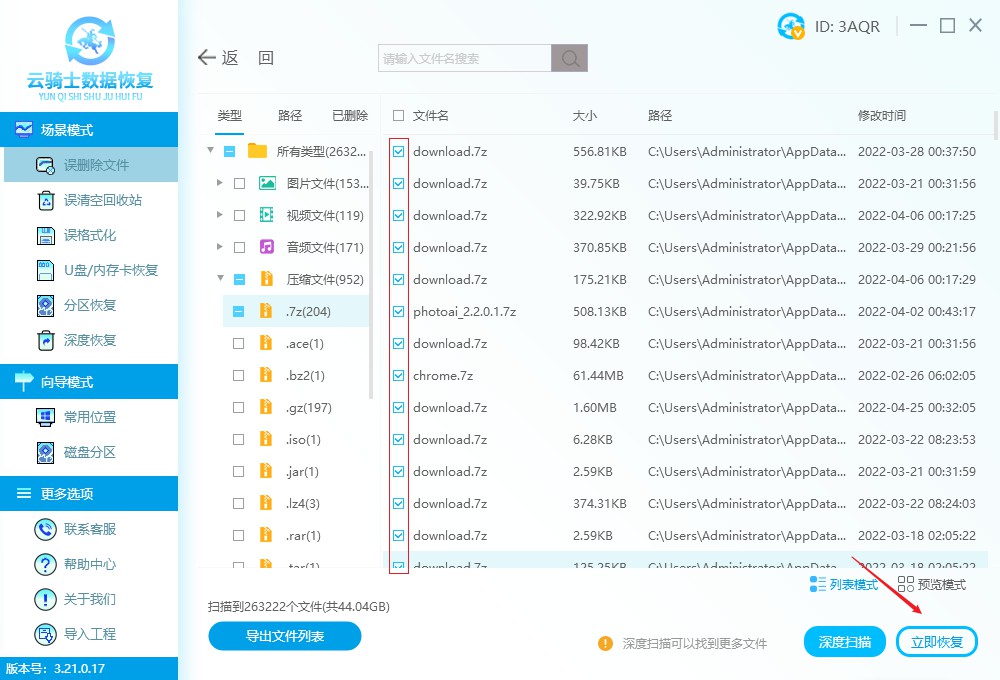
Task: Select the .ace(1) tree row
Action: click(295, 343)
